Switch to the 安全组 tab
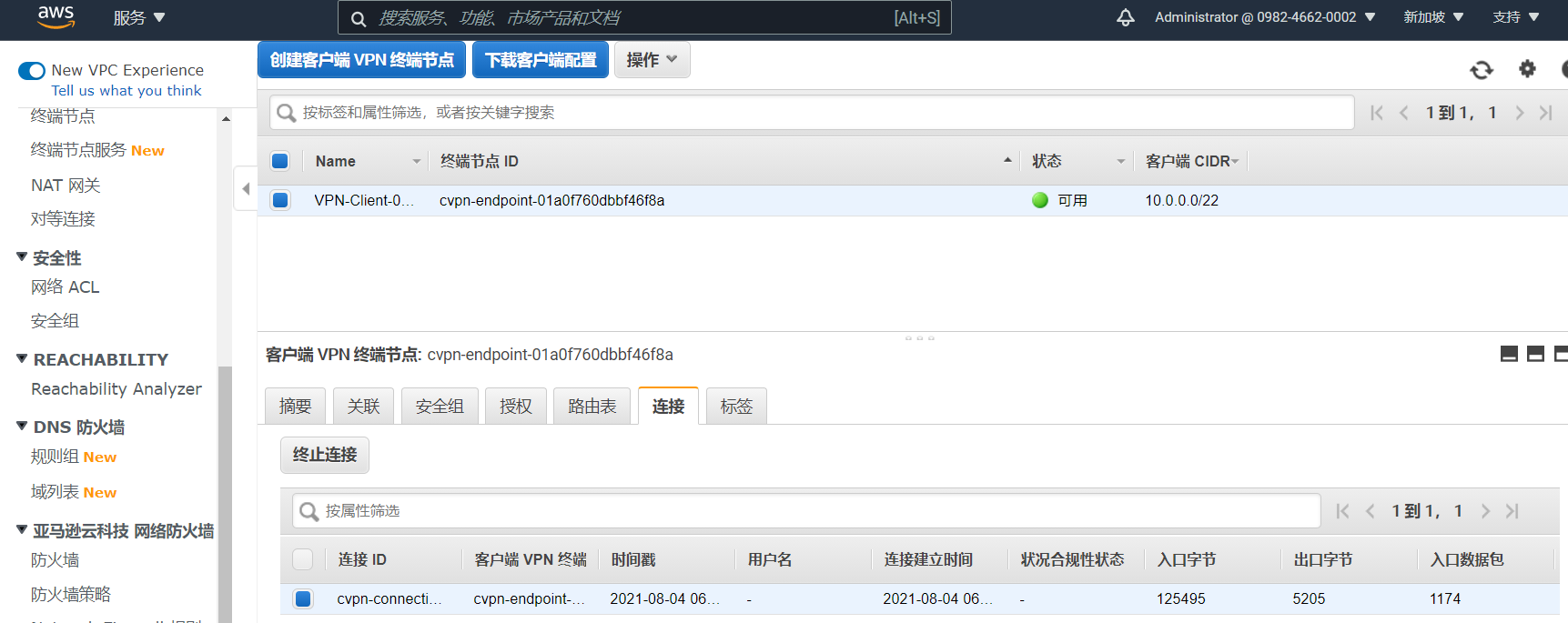Screen dimensions: 1568x623 (440, 407)
